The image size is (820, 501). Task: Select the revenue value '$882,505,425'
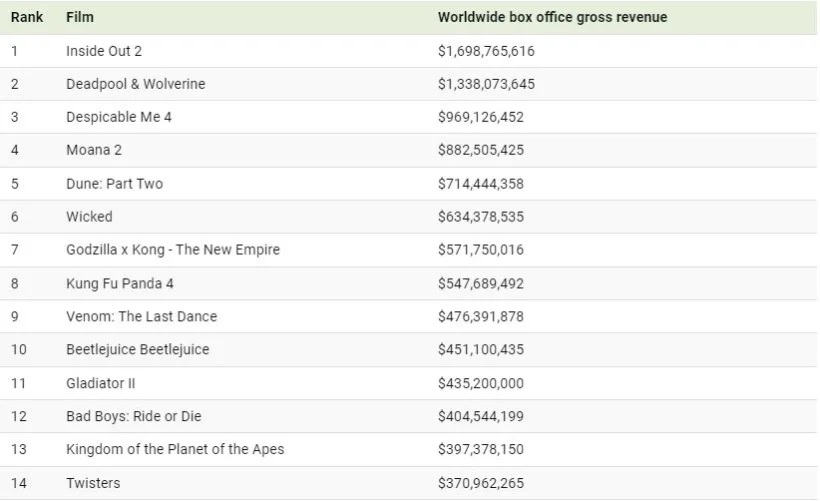pyautogui.click(x=481, y=150)
